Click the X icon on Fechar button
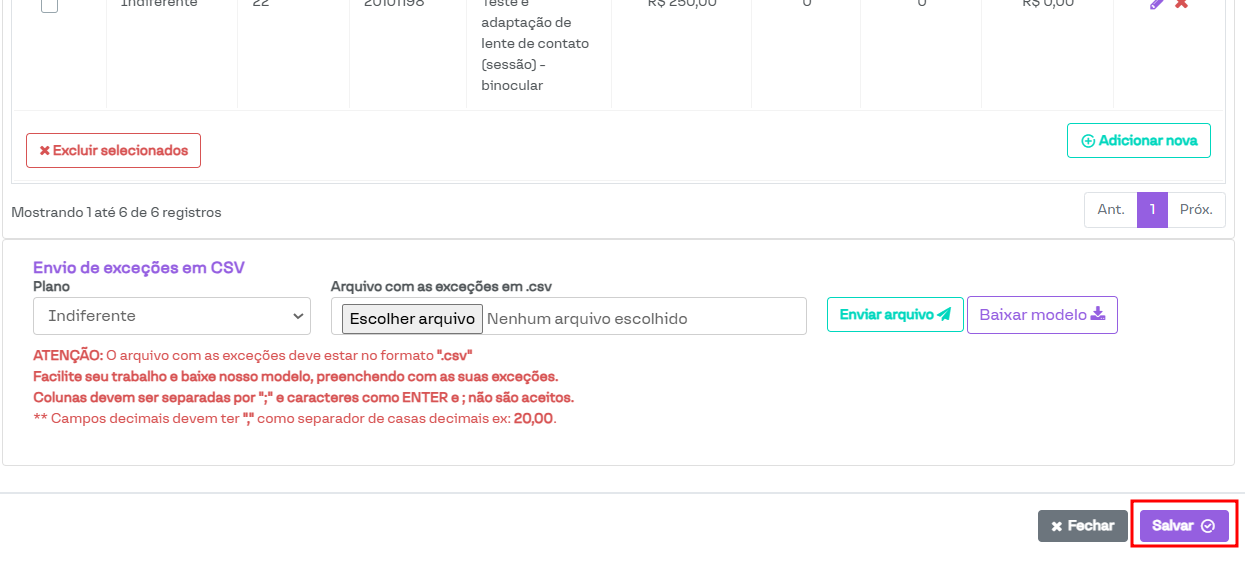Screen dimensions: 1247x561 click(1056, 526)
